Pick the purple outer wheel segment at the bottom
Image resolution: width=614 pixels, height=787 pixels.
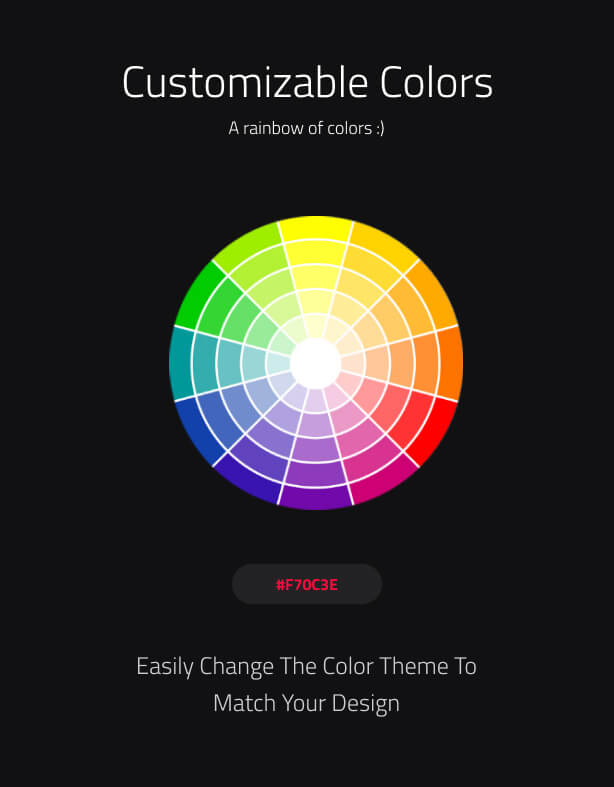click(x=316, y=498)
